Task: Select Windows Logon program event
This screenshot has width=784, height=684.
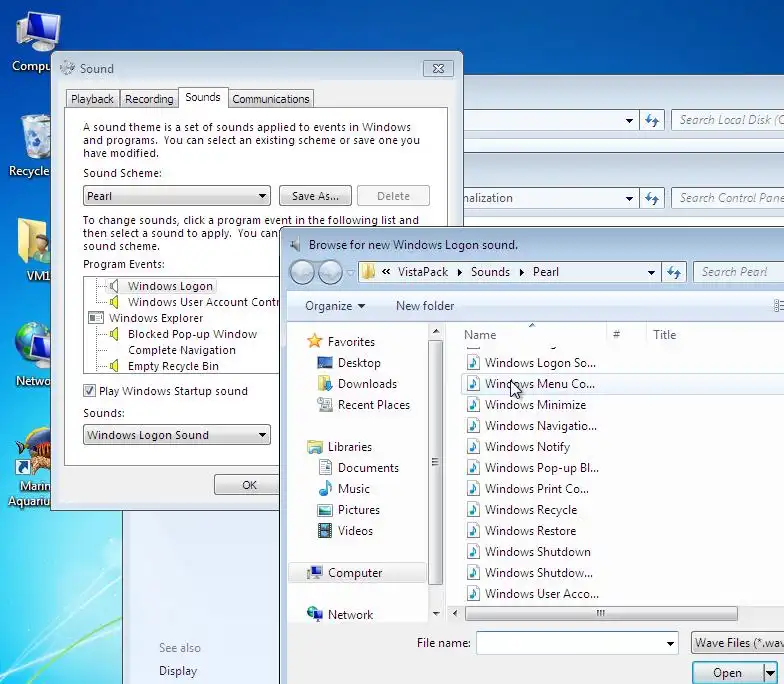Action: [x=170, y=286]
